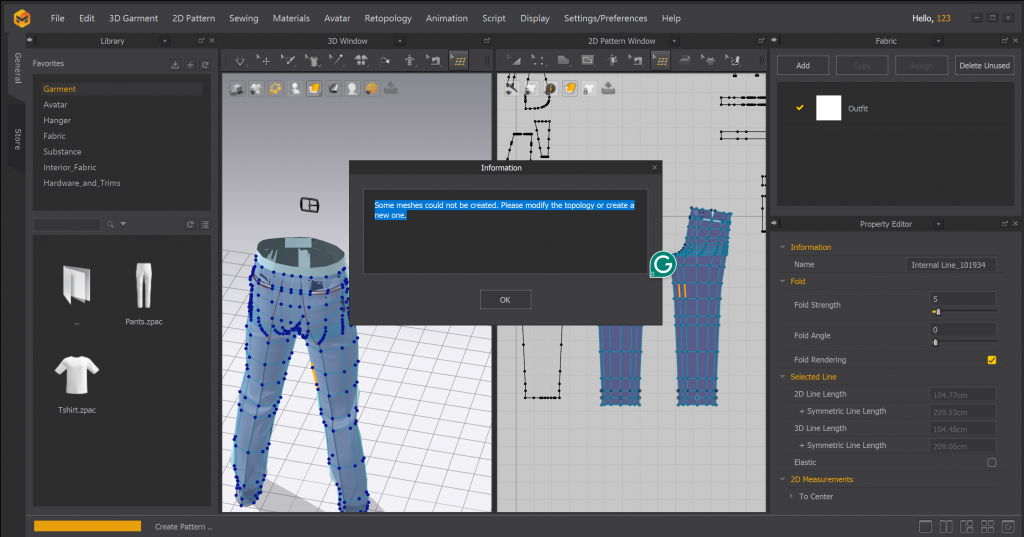Toggle the checkmark beside Outfit fabric

pos(799,108)
